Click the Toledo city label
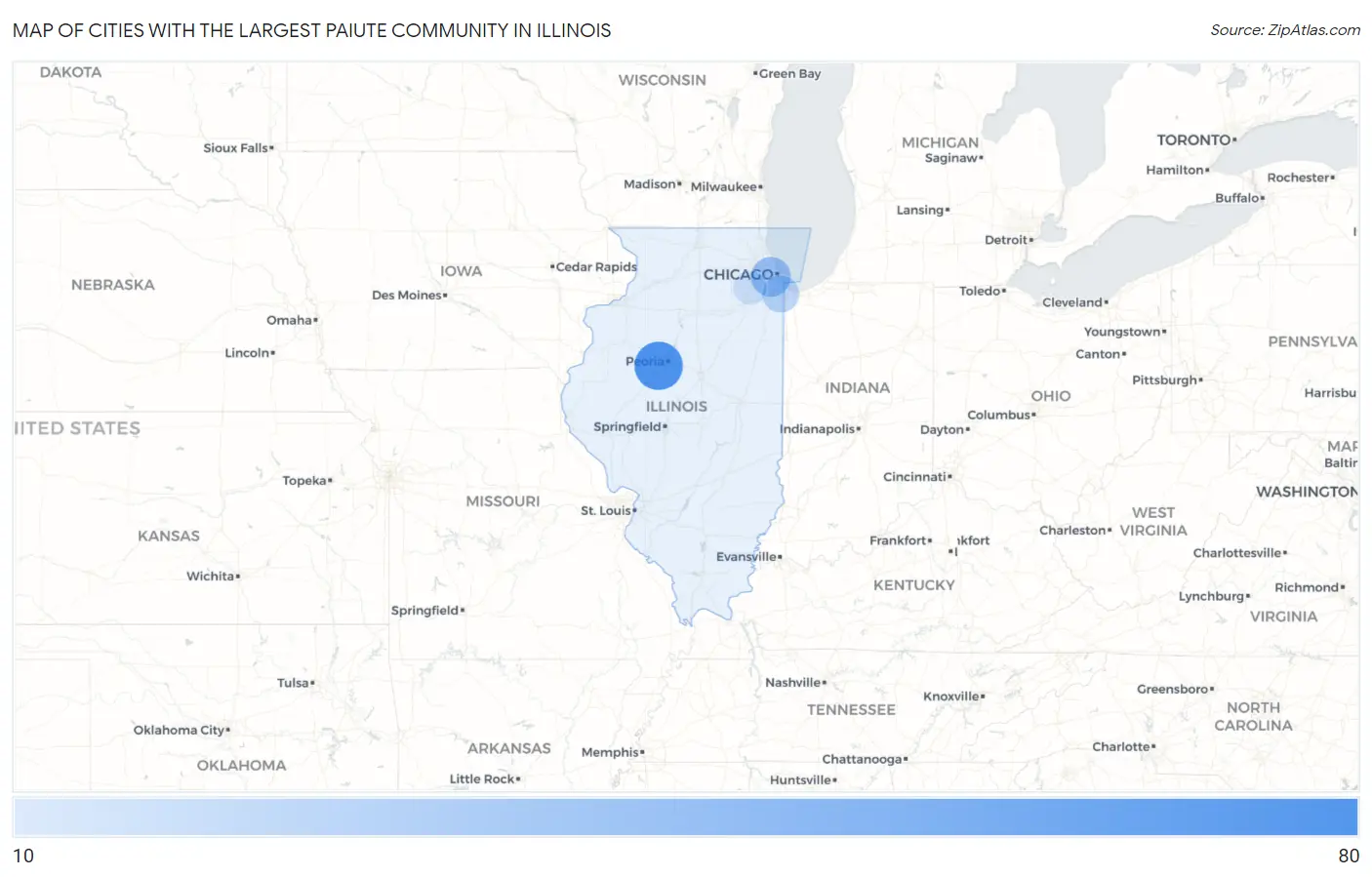1372x877 pixels. pyautogui.click(x=982, y=291)
